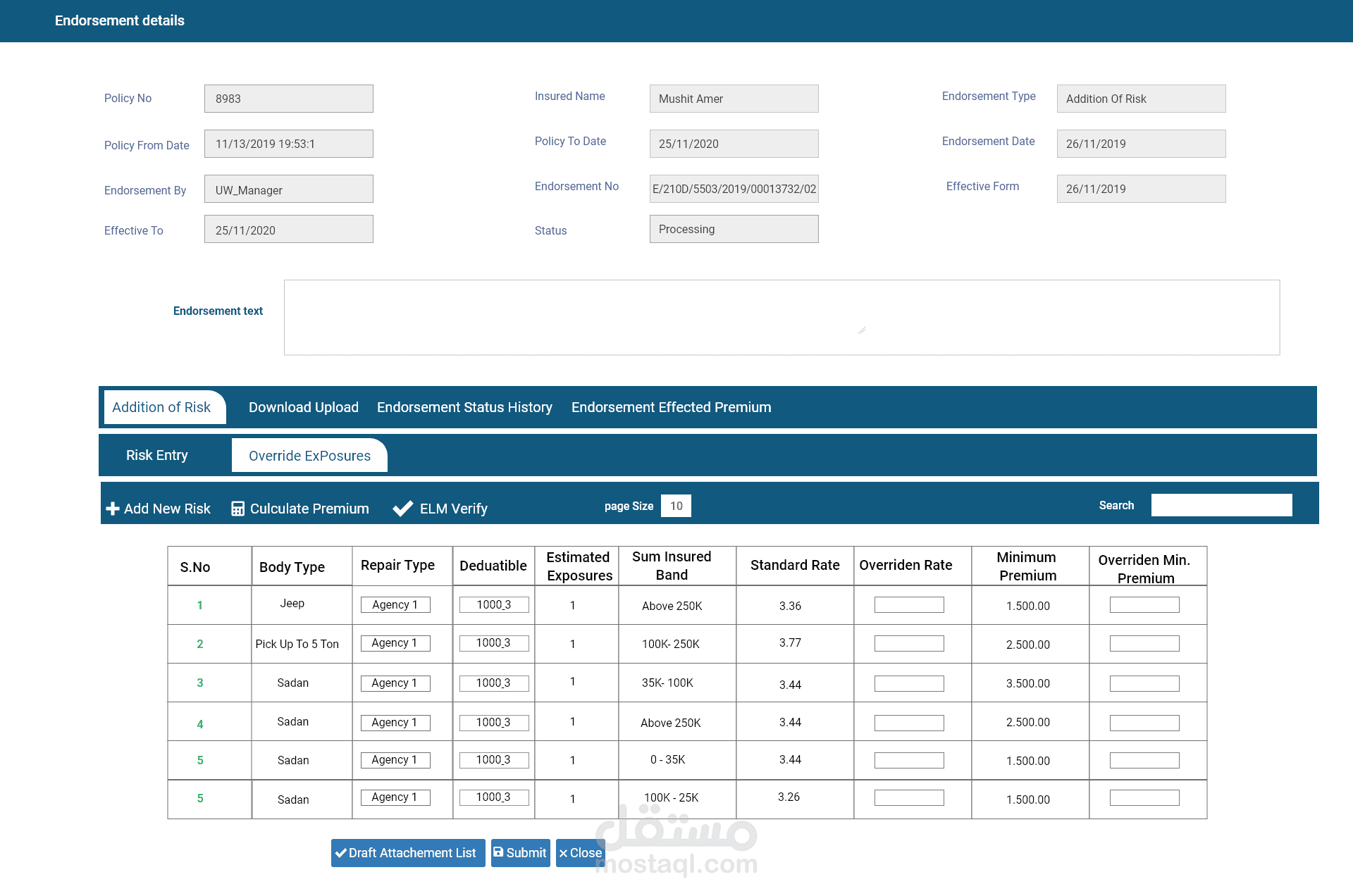Click the Close button with X icon

580,853
